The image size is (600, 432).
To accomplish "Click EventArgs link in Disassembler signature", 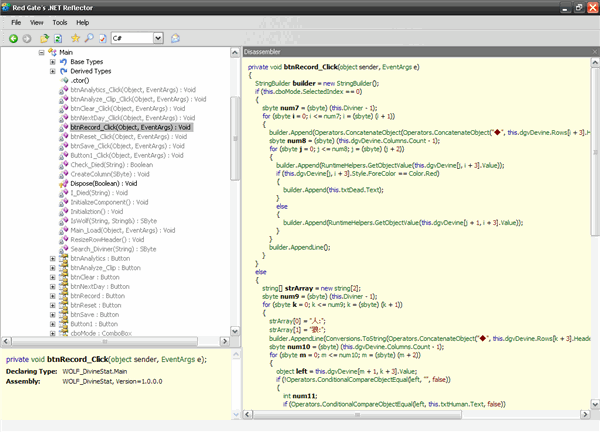I will click(397, 67).
